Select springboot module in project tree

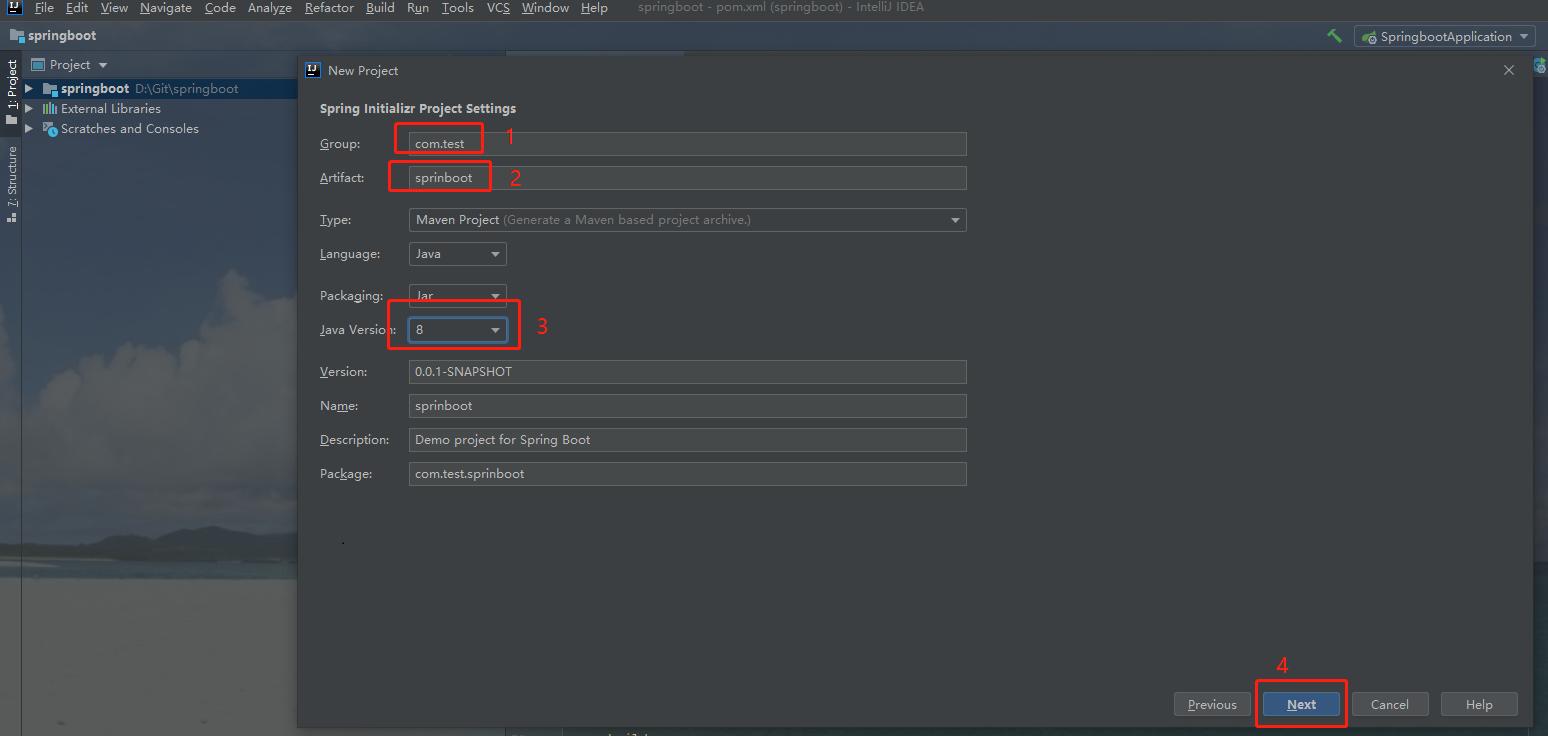click(95, 89)
